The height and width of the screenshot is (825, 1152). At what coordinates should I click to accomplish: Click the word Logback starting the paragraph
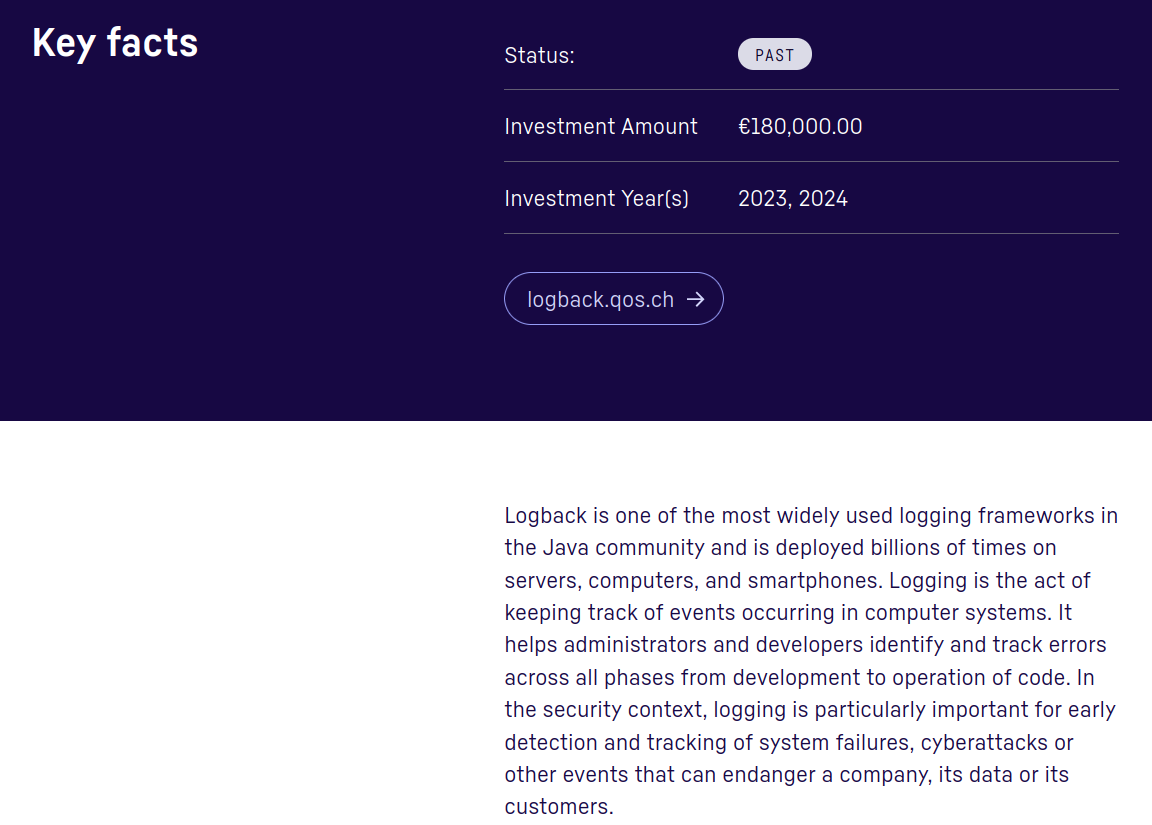(x=545, y=516)
